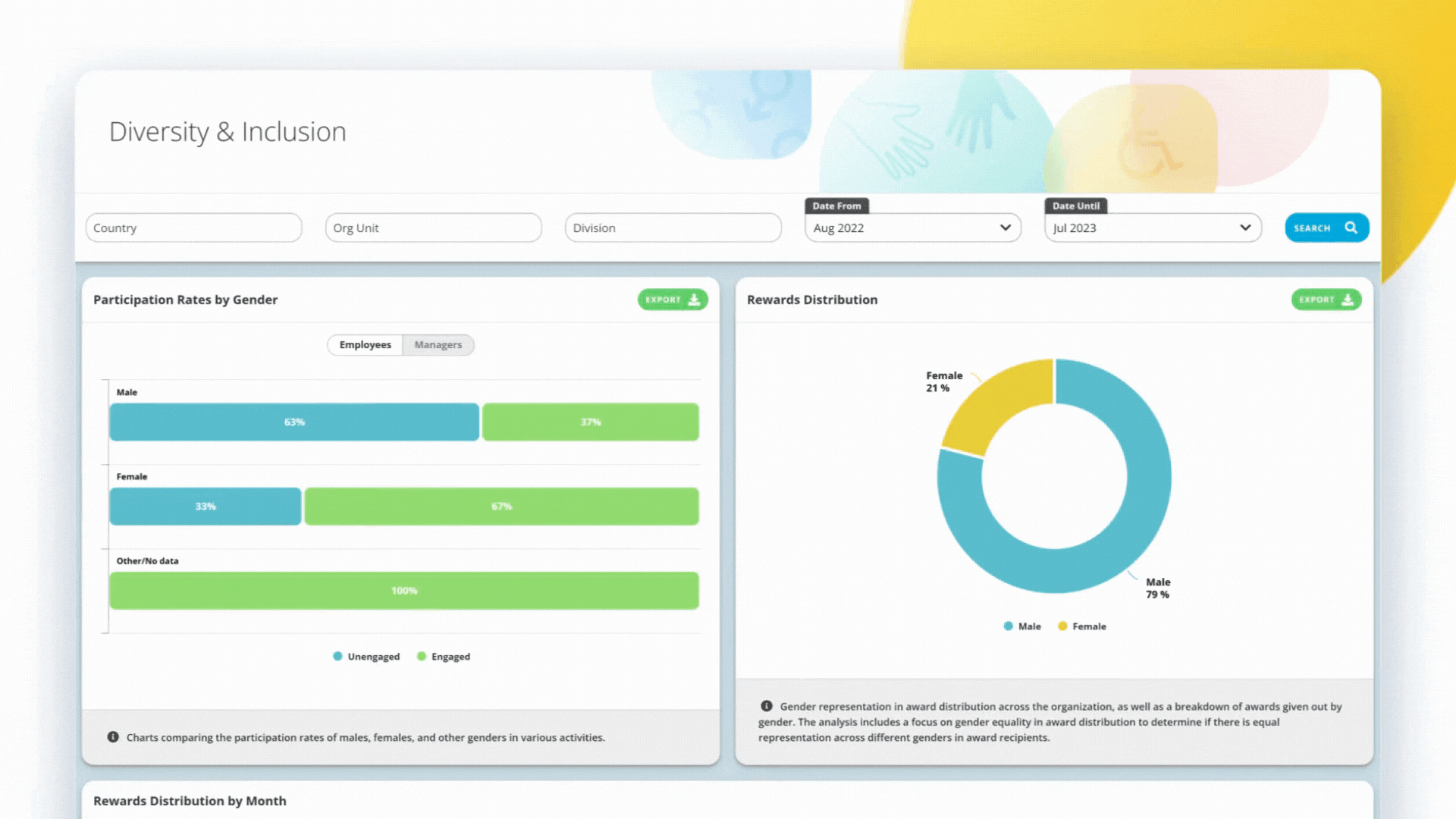Toggle the Male legend item in donut chart
Screen dimensions: 1456x819
[1022, 626]
